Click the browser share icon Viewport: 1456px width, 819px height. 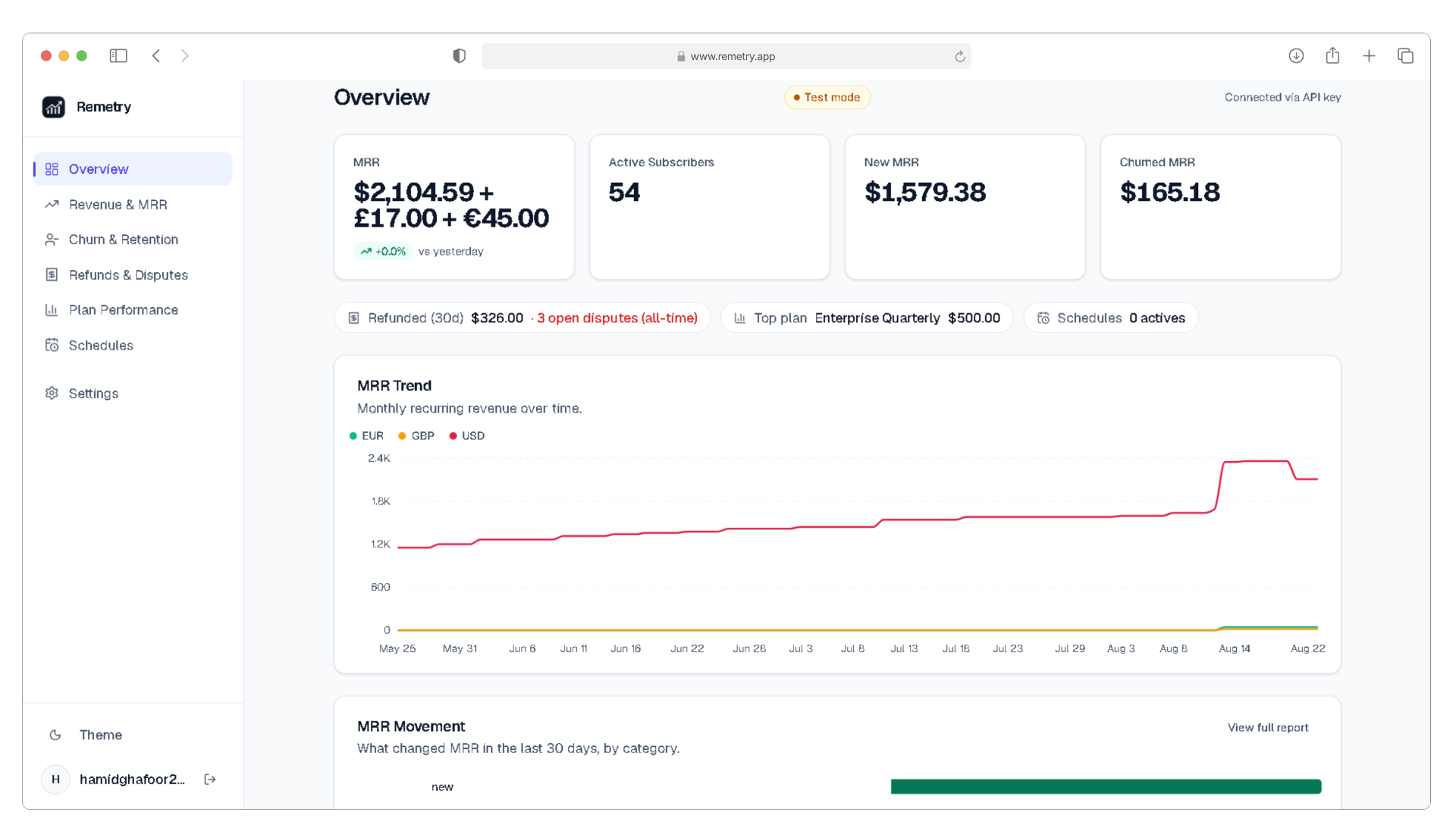coord(1332,55)
